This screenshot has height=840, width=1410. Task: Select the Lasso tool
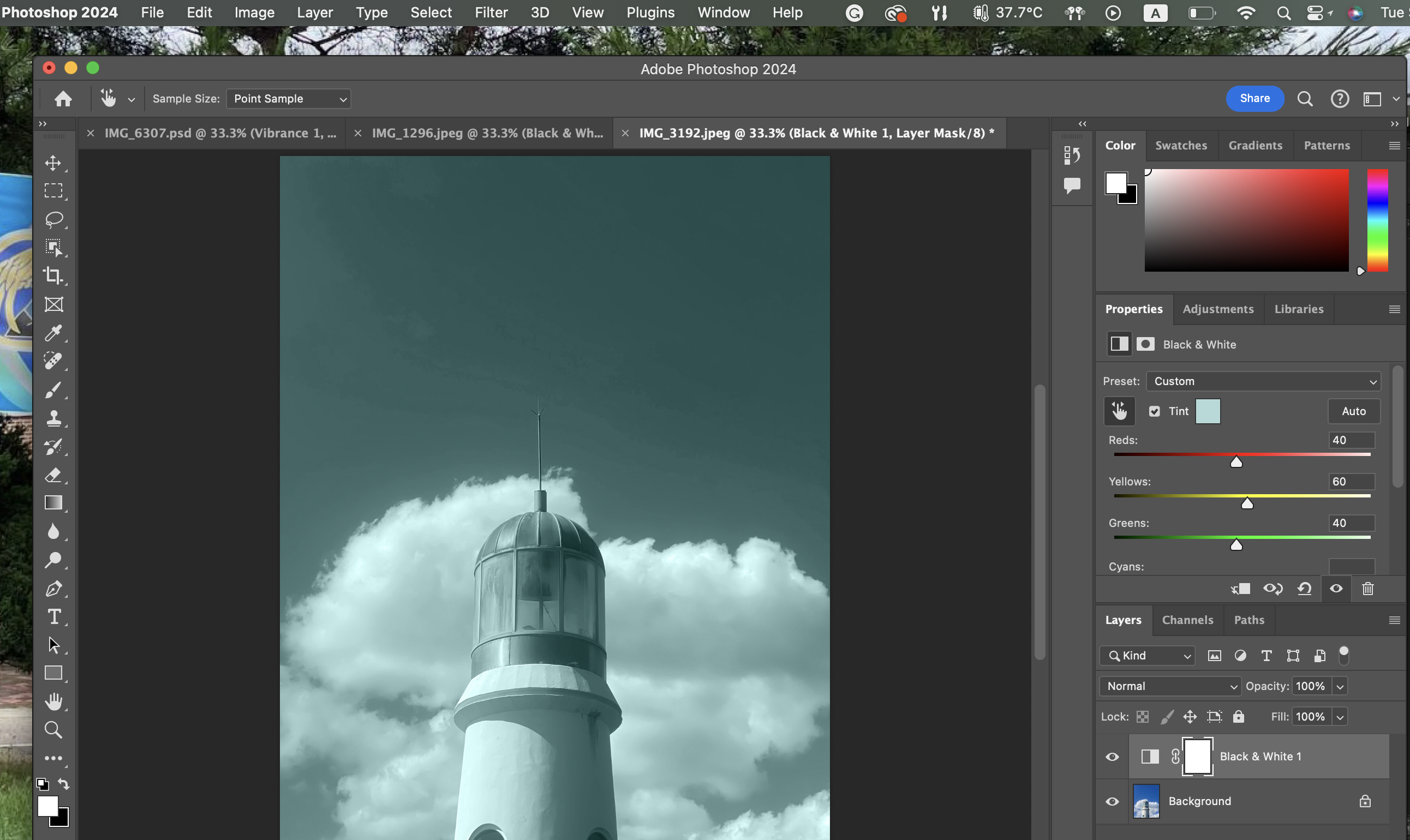click(x=54, y=219)
